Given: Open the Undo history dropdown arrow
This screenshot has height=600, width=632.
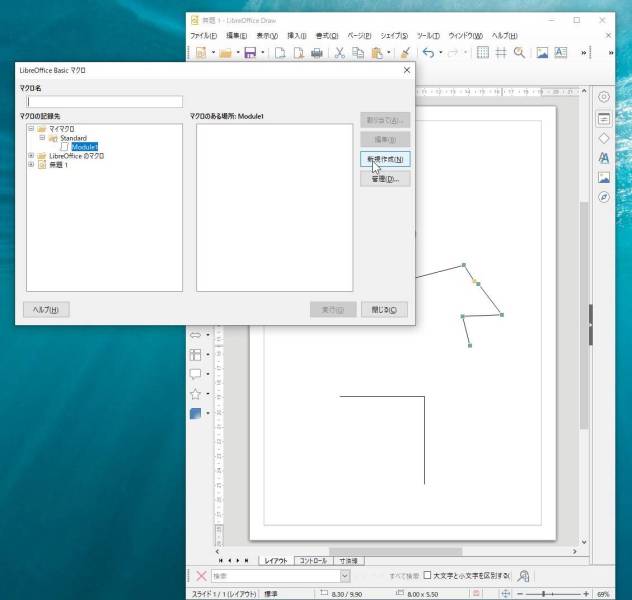Looking at the screenshot, I should click(441, 53).
